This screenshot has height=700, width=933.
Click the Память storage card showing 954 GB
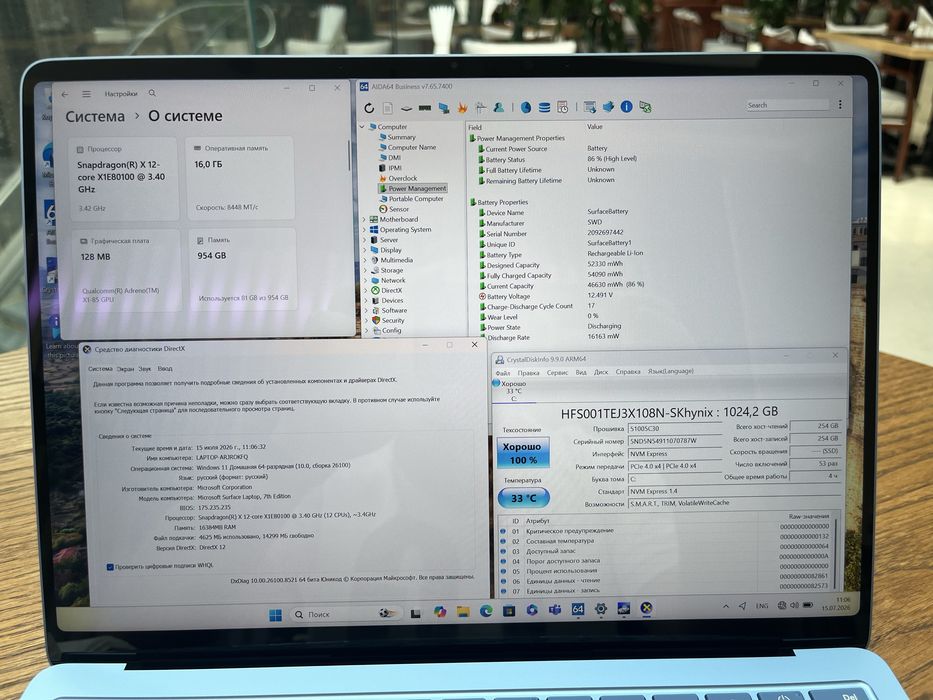[x=243, y=270]
